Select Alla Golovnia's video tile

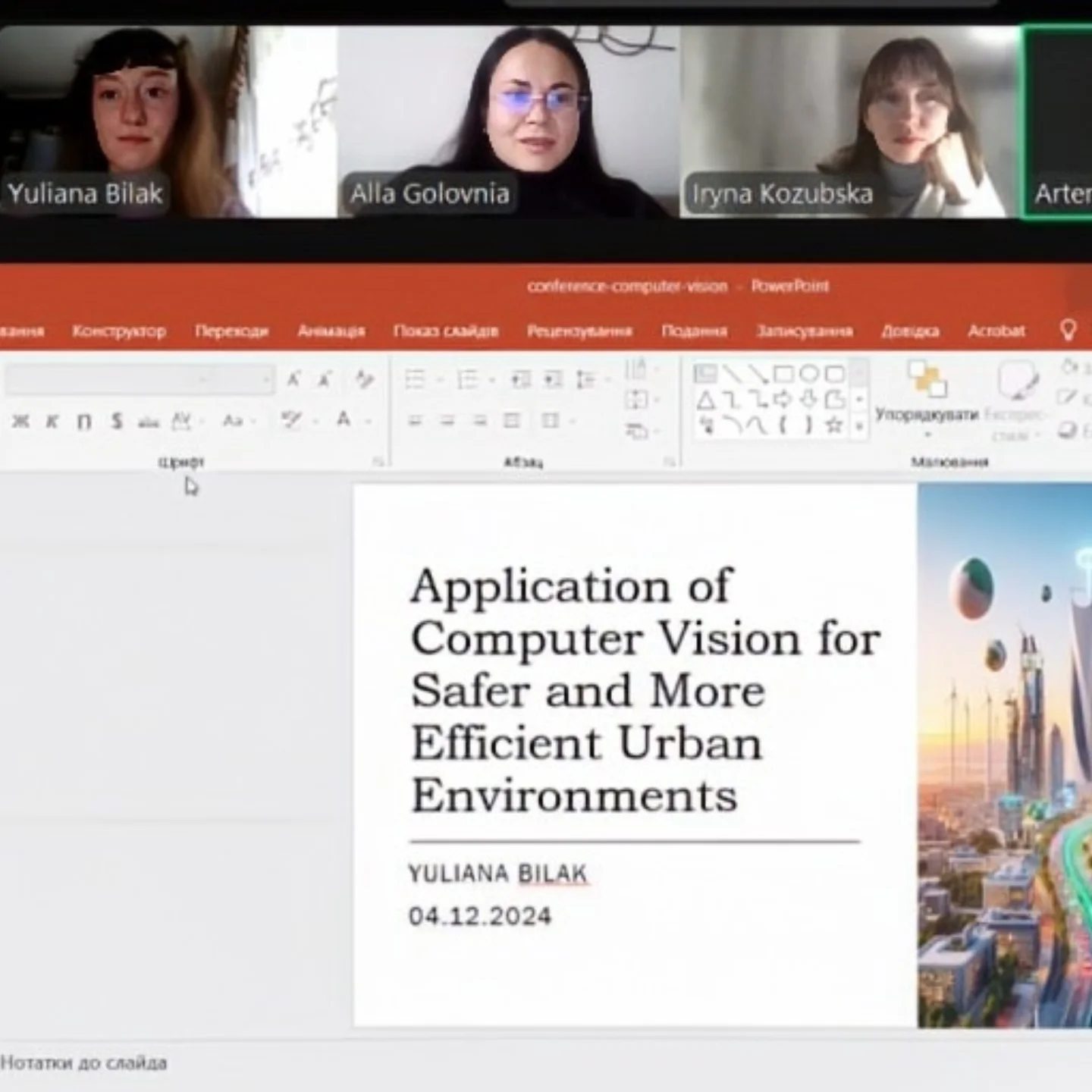[x=508, y=122]
